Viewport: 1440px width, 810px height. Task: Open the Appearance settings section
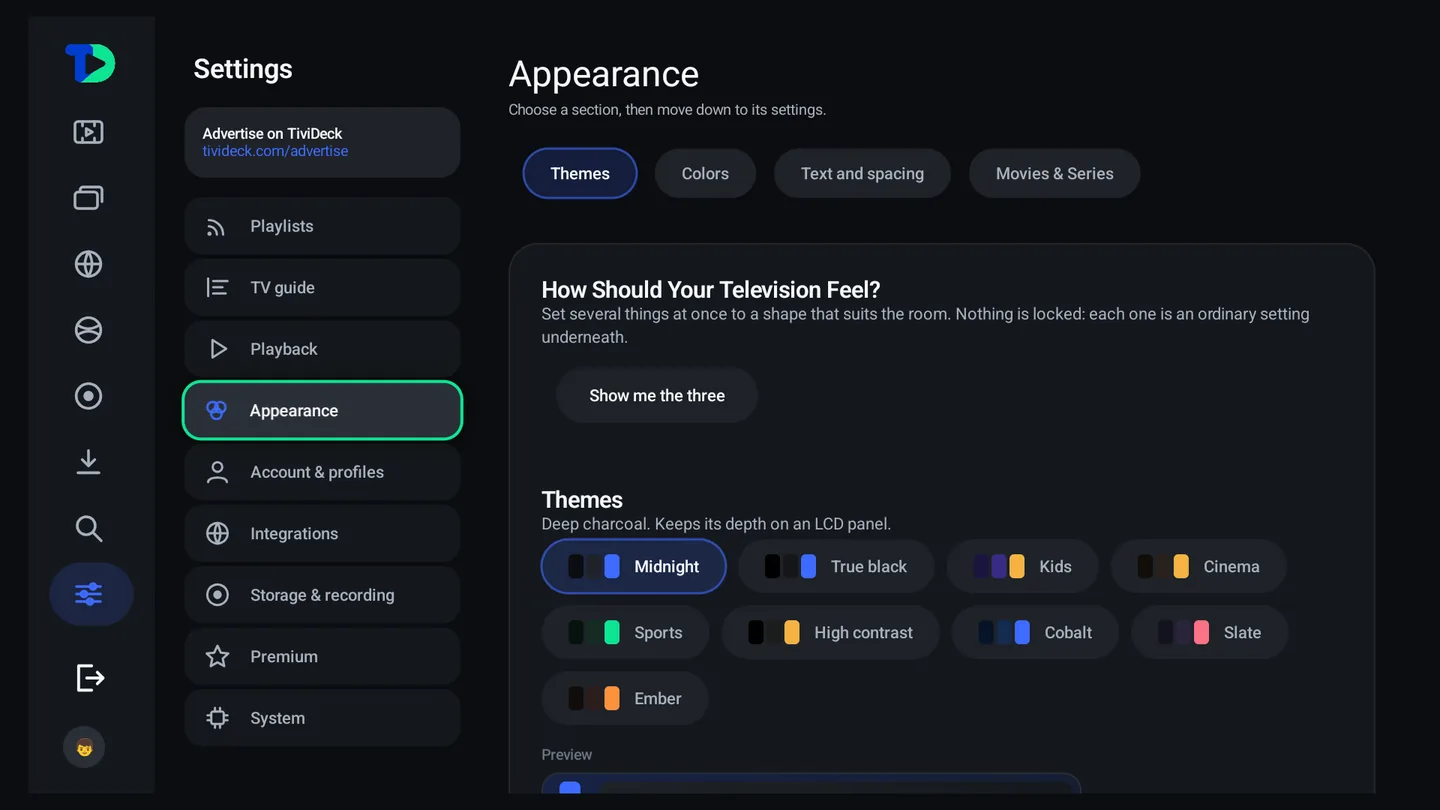(322, 410)
